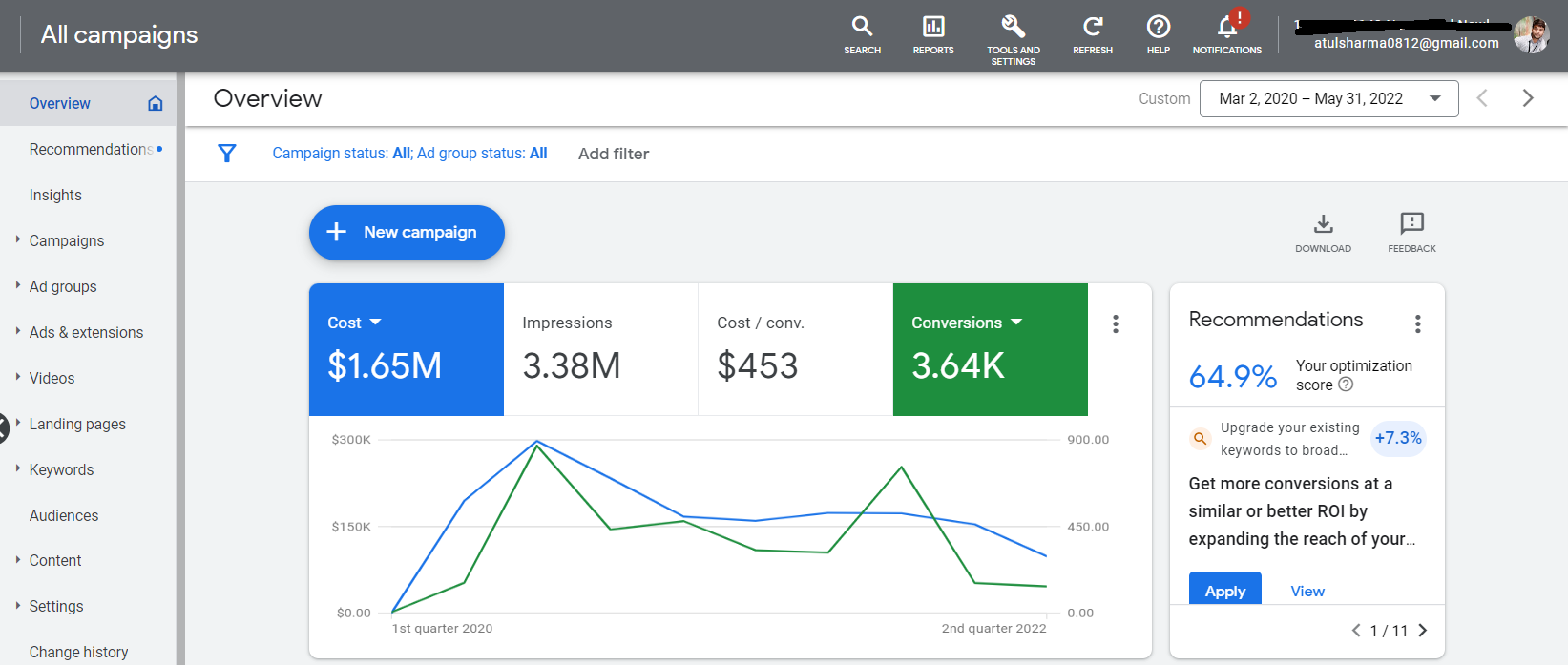The height and width of the screenshot is (666, 1568).
Task: Click the '$150K' chart axis value
Action: coord(351,527)
